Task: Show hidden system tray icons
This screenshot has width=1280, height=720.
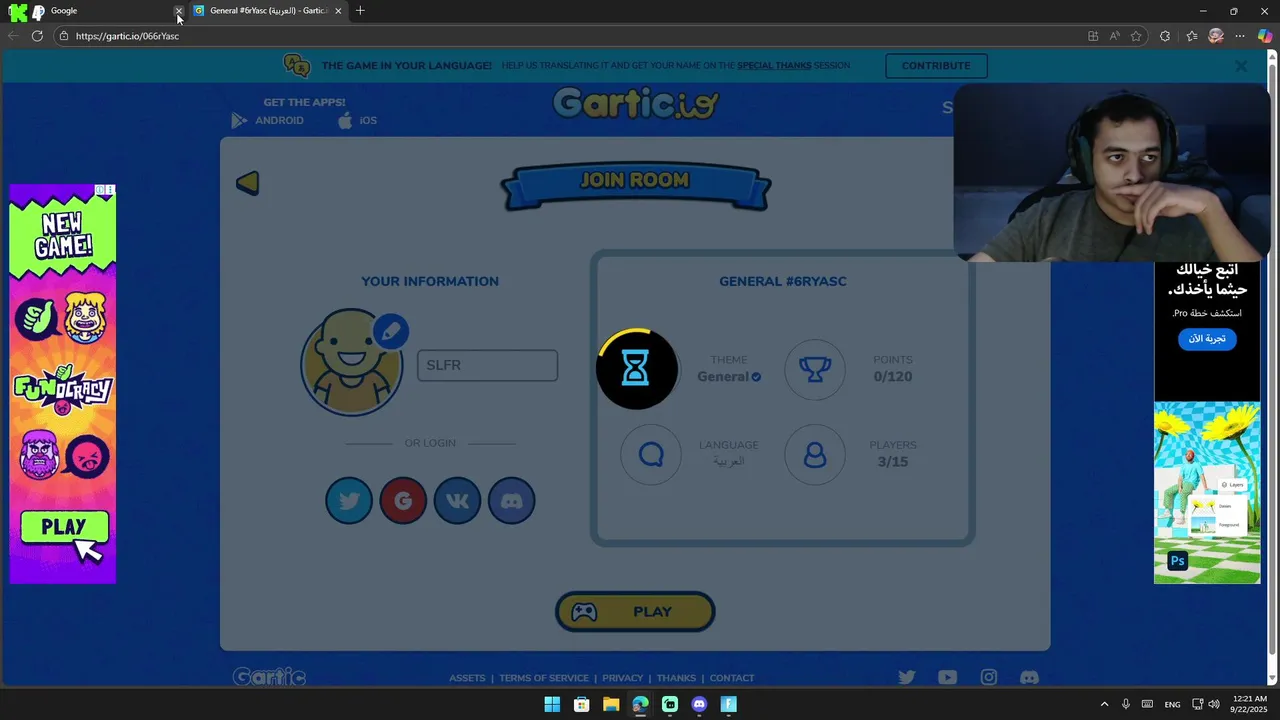Action: point(1104,704)
